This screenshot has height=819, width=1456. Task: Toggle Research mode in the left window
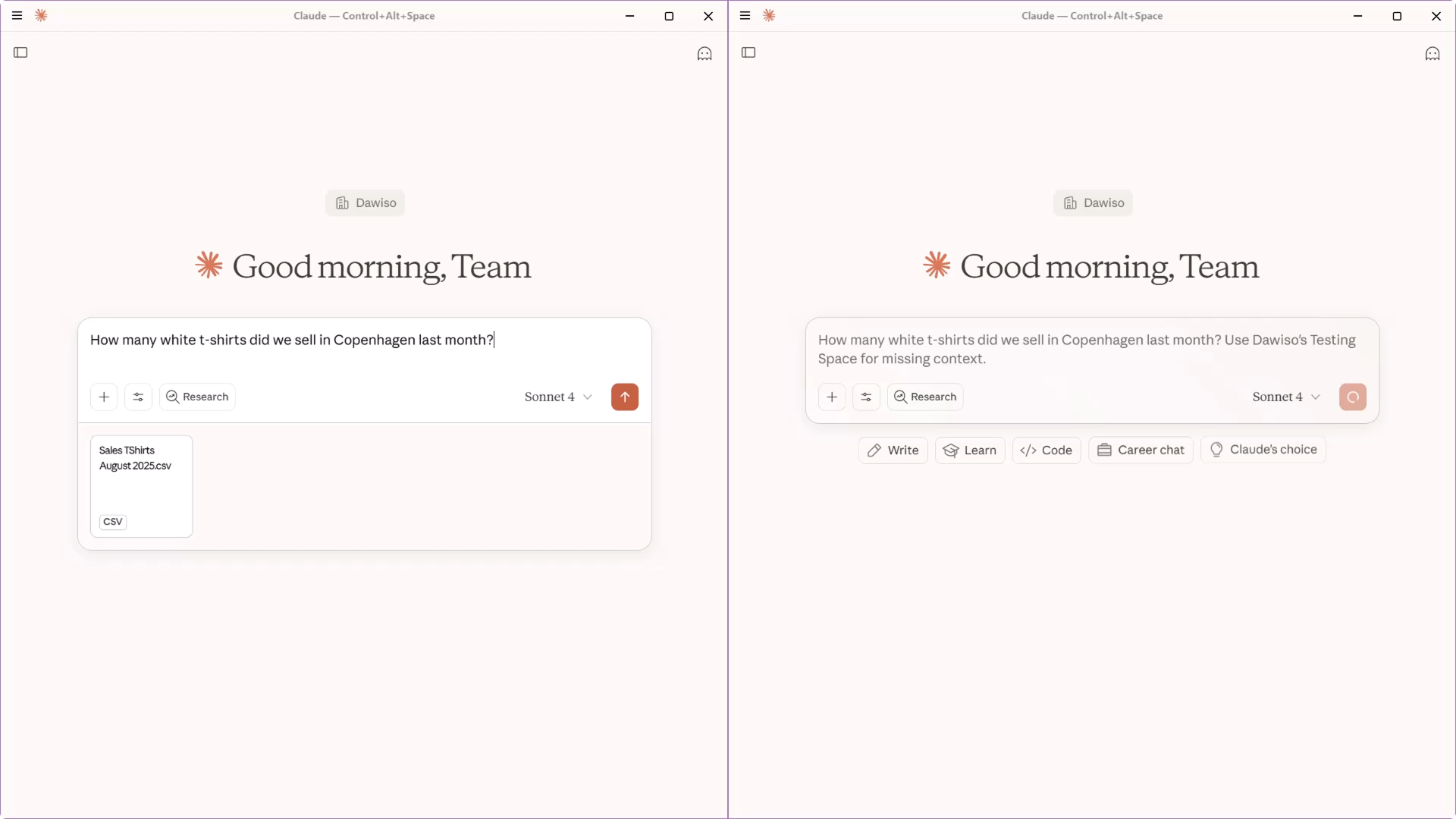(196, 397)
